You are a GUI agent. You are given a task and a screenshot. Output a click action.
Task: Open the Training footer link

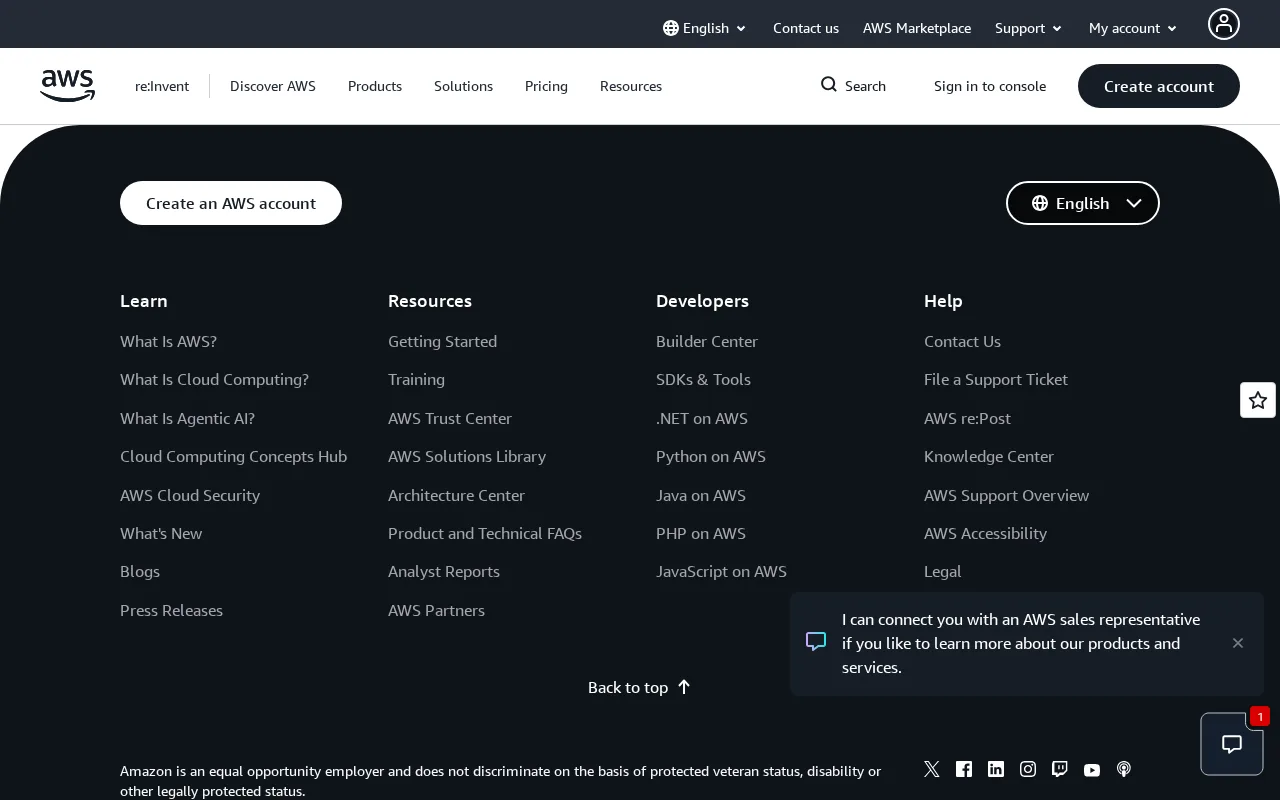tap(416, 379)
